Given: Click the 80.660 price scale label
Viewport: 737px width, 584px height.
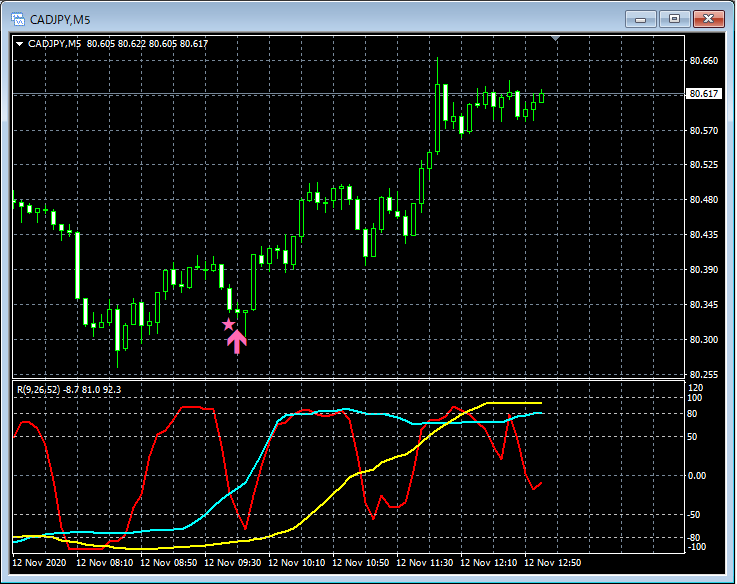Looking at the screenshot, I should [704, 61].
